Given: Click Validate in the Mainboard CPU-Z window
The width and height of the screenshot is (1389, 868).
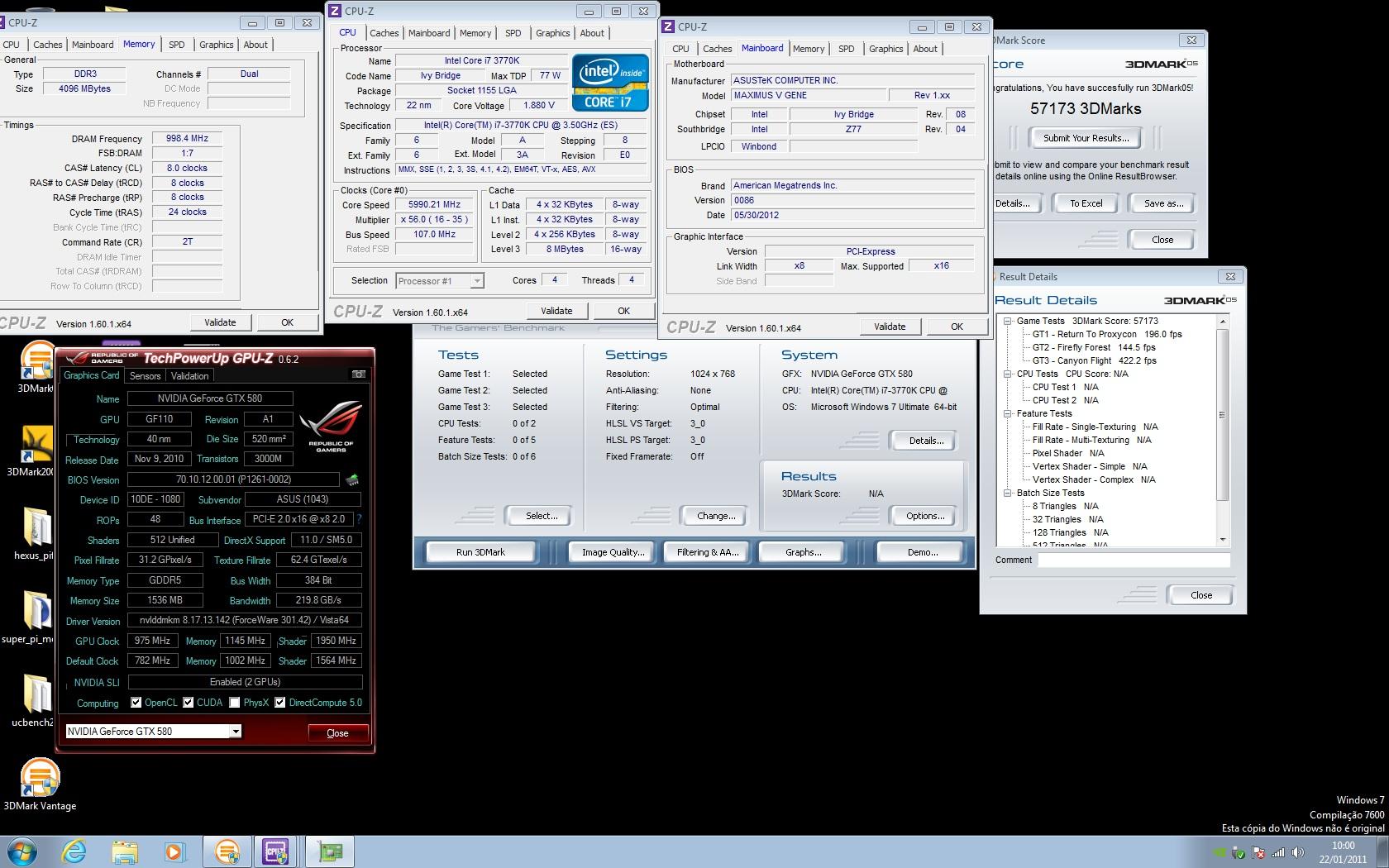Looking at the screenshot, I should 890,327.
